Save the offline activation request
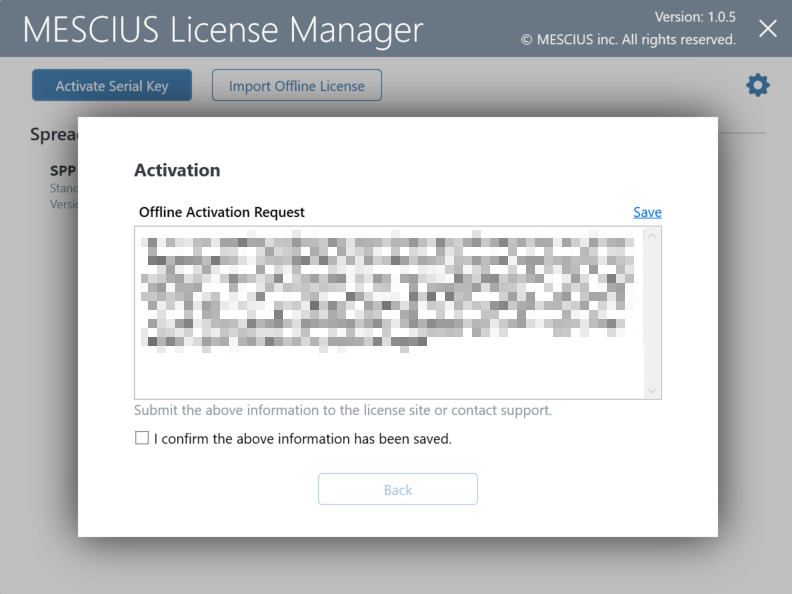792x594 pixels. point(647,212)
